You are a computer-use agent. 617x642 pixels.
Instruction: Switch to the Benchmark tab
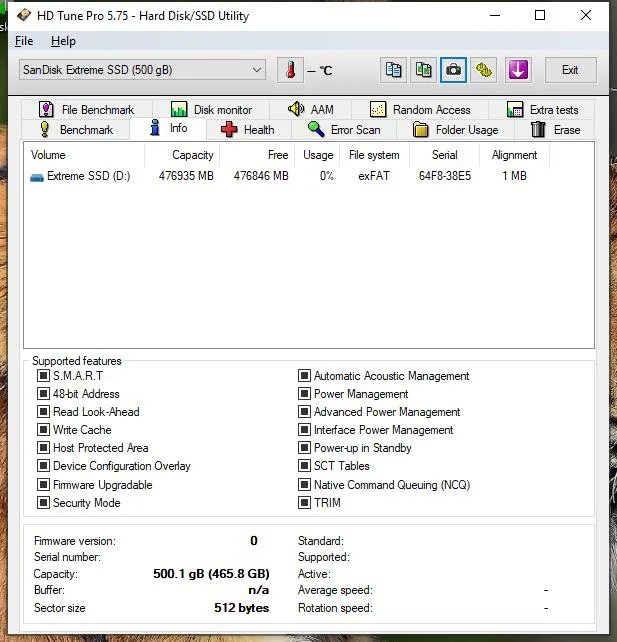pyautogui.click(x=76, y=130)
